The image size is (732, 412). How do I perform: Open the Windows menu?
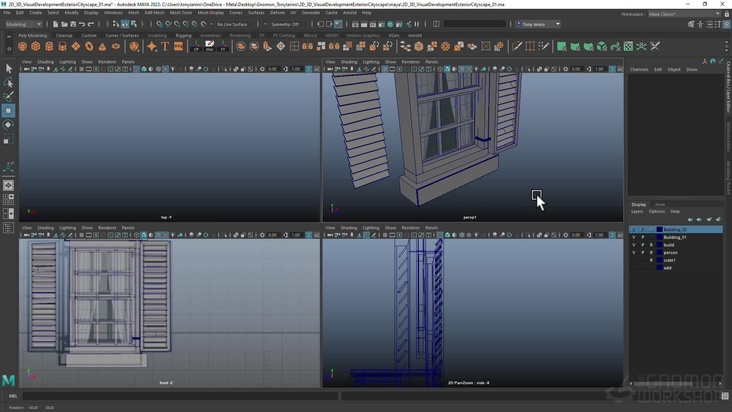point(113,13)
